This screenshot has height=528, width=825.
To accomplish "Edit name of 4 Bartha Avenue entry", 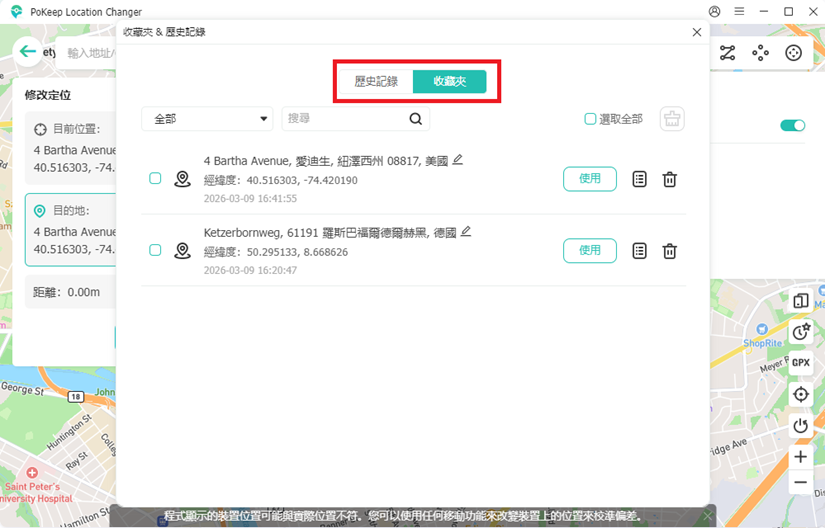I will point(458,160).
